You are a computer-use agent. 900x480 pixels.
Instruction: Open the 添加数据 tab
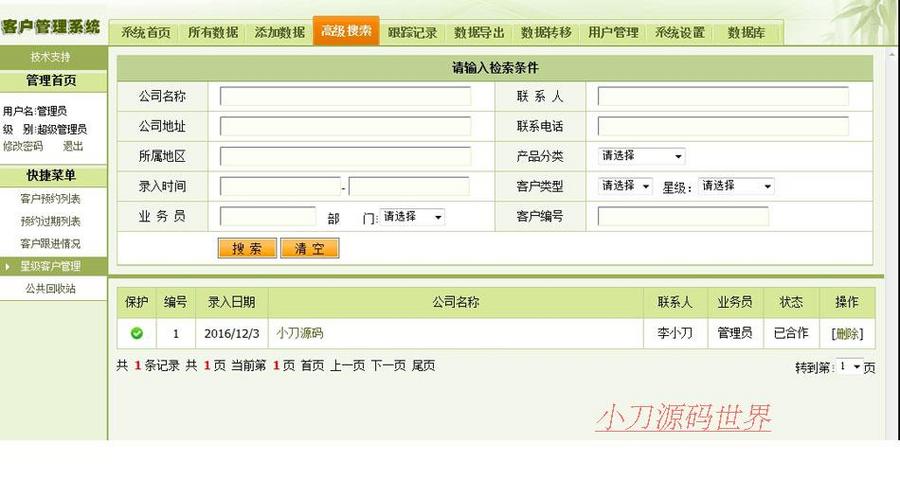[280, 33]
